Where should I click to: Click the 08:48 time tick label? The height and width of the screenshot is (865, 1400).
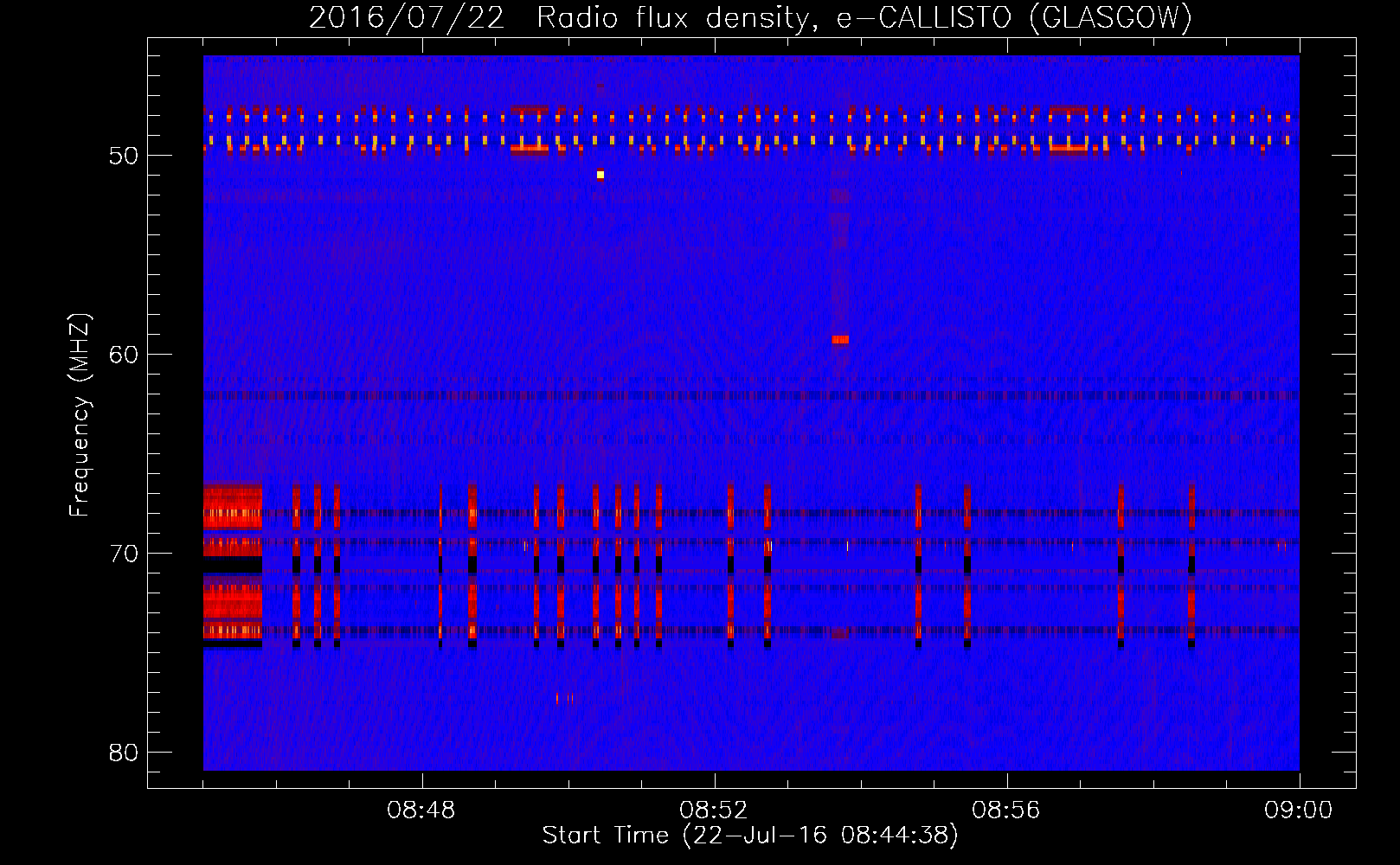(x=421, y=811)
